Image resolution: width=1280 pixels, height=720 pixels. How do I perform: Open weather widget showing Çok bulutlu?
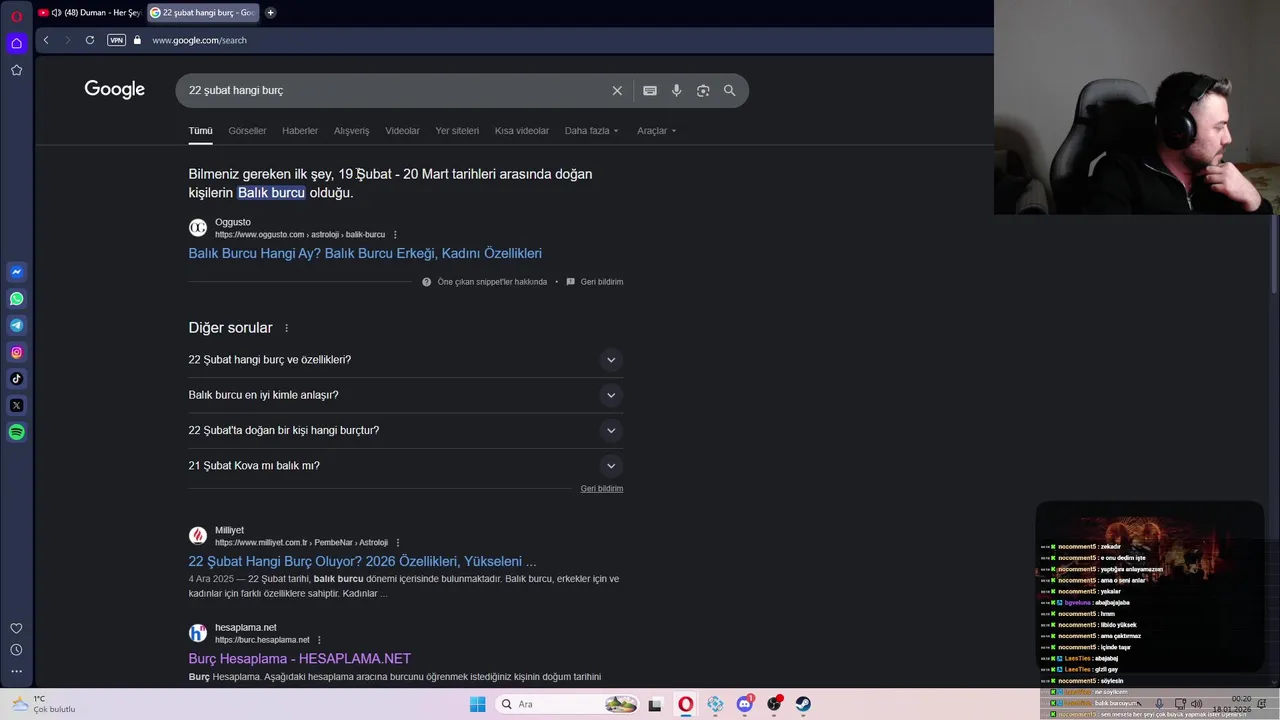(44, 704)
